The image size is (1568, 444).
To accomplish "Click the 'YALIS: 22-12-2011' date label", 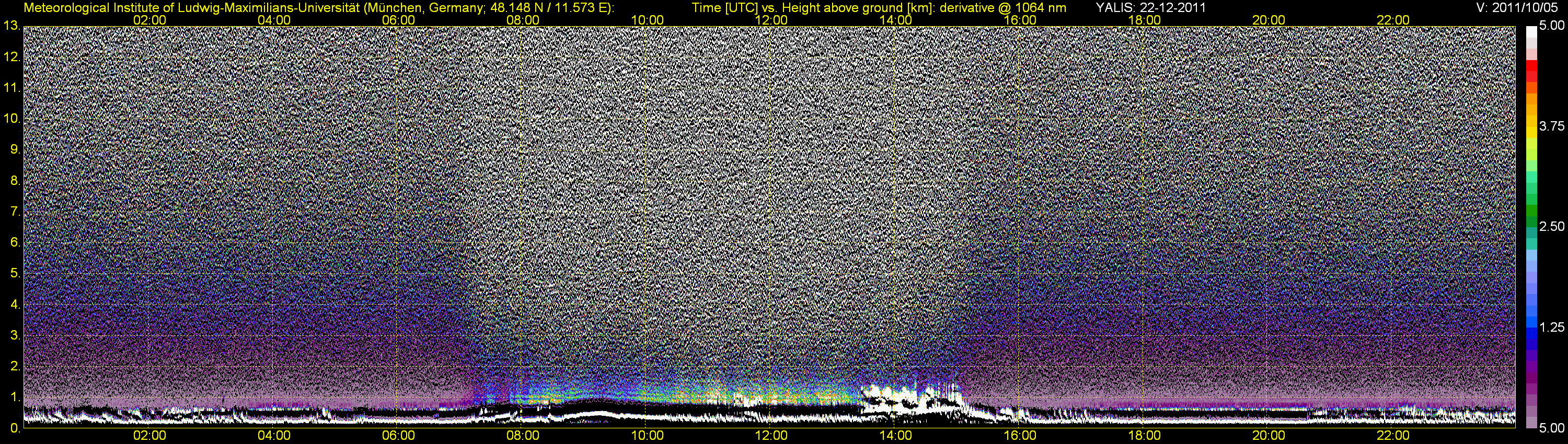I will (x=1150, y=7).
